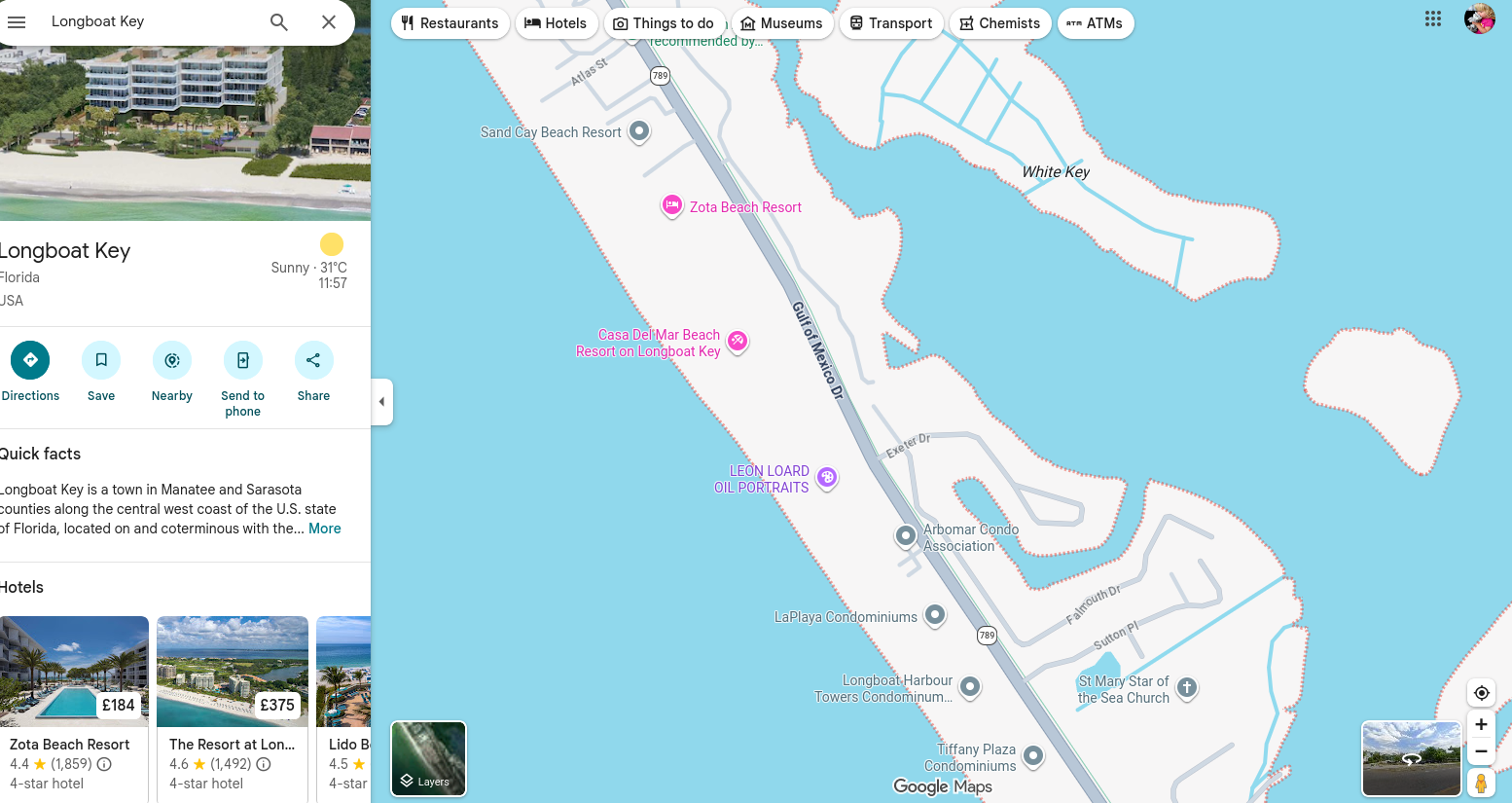Click the Sunny 31°C weather text
The image size is (1512, 803).
[309, 268]
